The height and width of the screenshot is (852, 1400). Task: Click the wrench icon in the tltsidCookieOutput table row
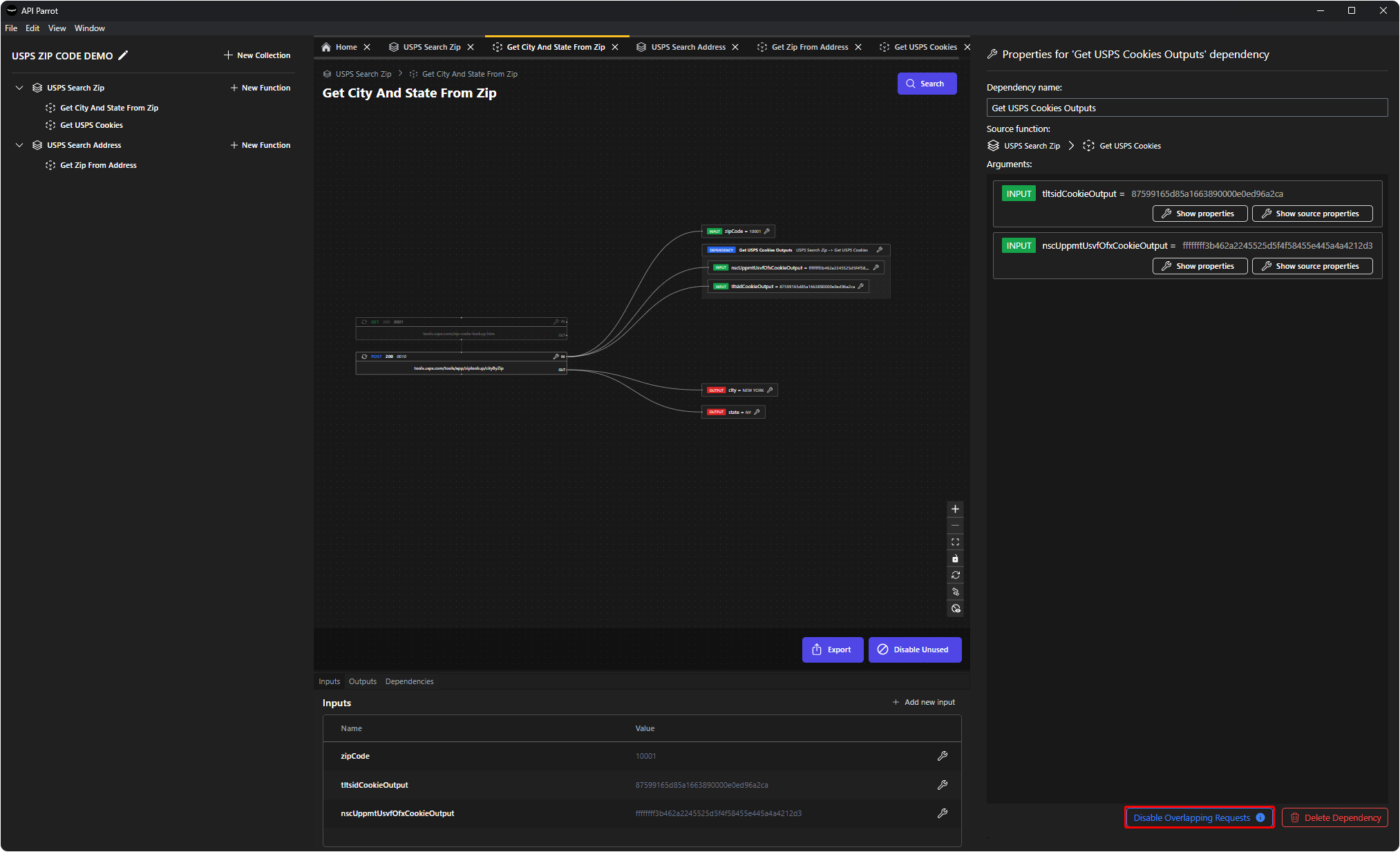[942, 785]
